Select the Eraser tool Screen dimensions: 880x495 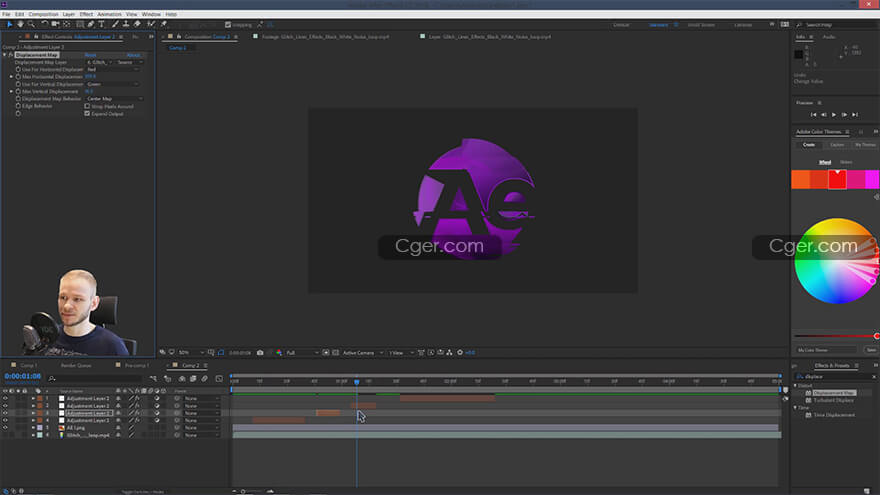(137, 24)
